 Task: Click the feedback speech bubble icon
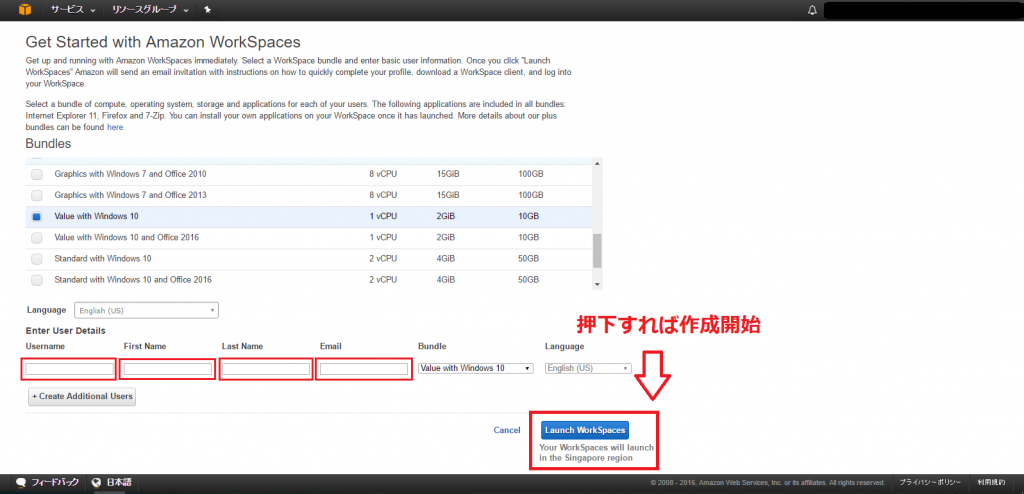click(21, 482)
